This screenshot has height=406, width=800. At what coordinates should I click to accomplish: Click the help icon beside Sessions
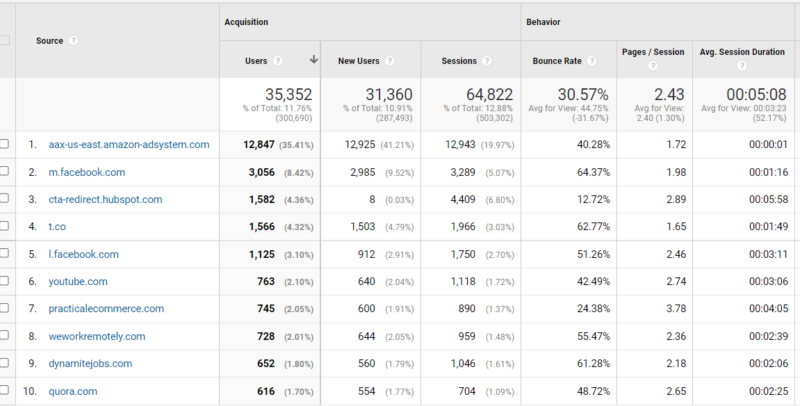[487, 61]
